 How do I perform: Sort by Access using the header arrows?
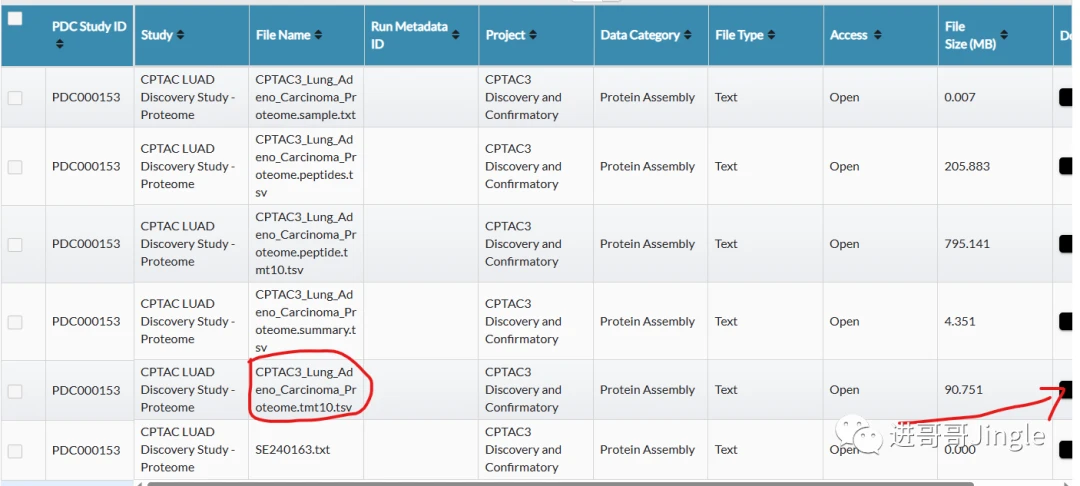877,36
